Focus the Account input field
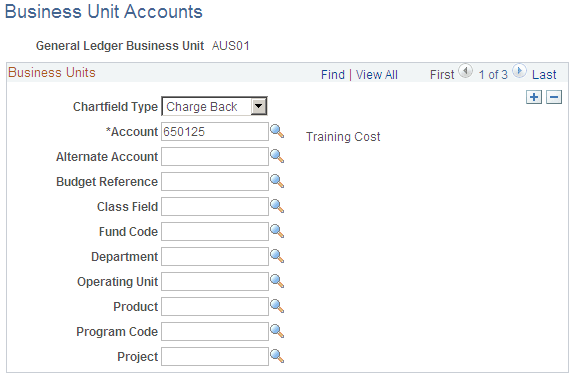The width and height of the screenshot is (573, 377). pyautogui.click(x=215, y=131)
